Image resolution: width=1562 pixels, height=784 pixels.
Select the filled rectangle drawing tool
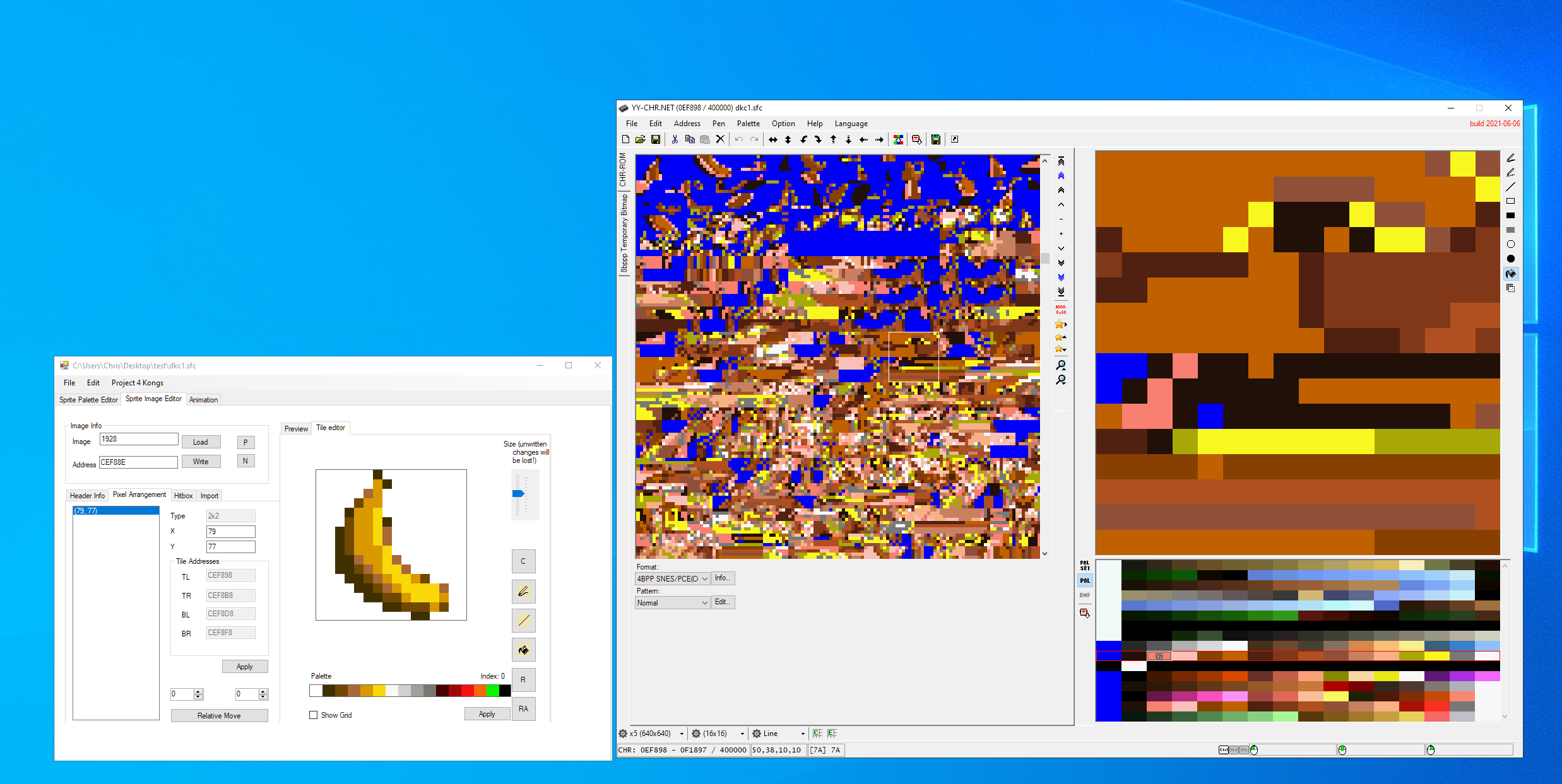click(1510, 216)
